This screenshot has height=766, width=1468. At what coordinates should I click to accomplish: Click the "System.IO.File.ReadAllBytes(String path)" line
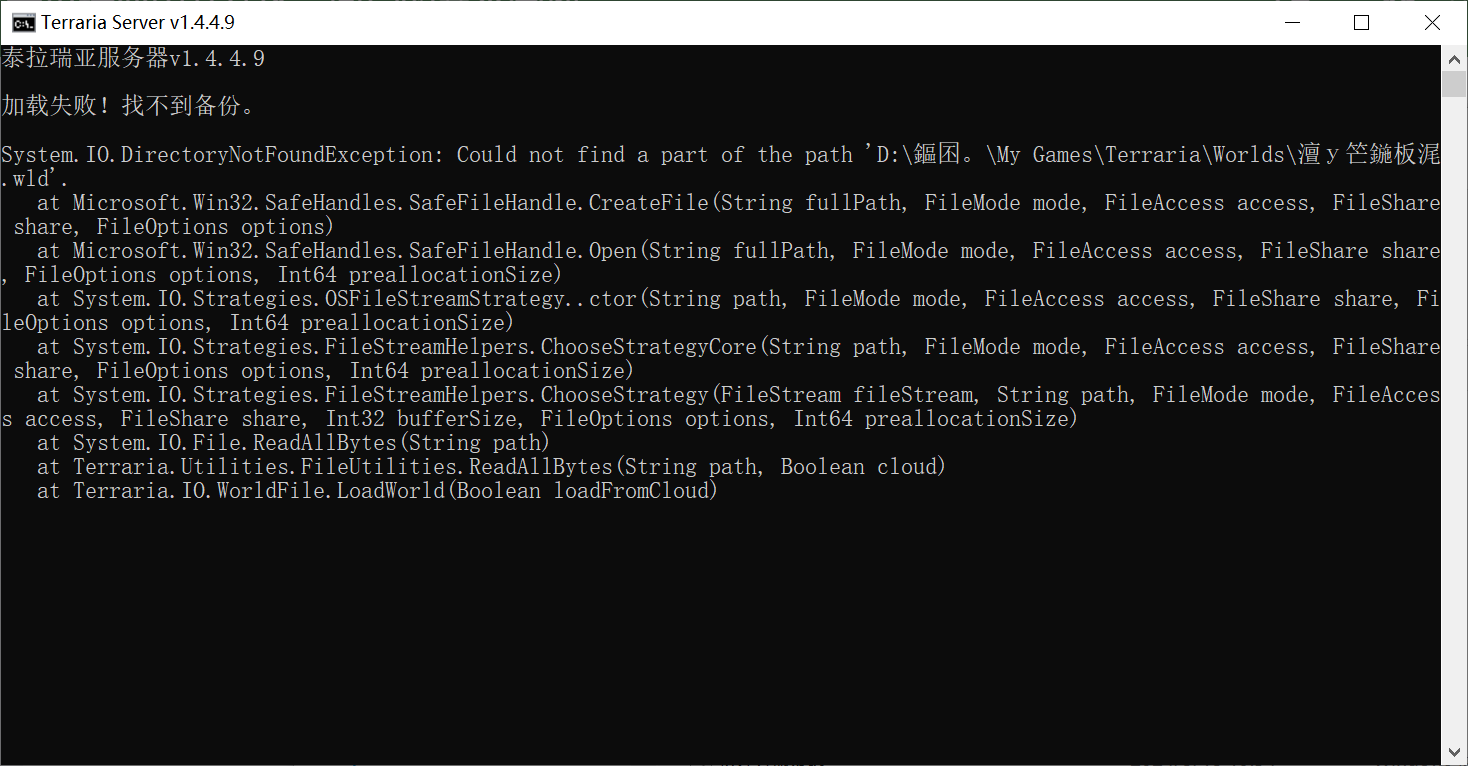pos(311,443)
